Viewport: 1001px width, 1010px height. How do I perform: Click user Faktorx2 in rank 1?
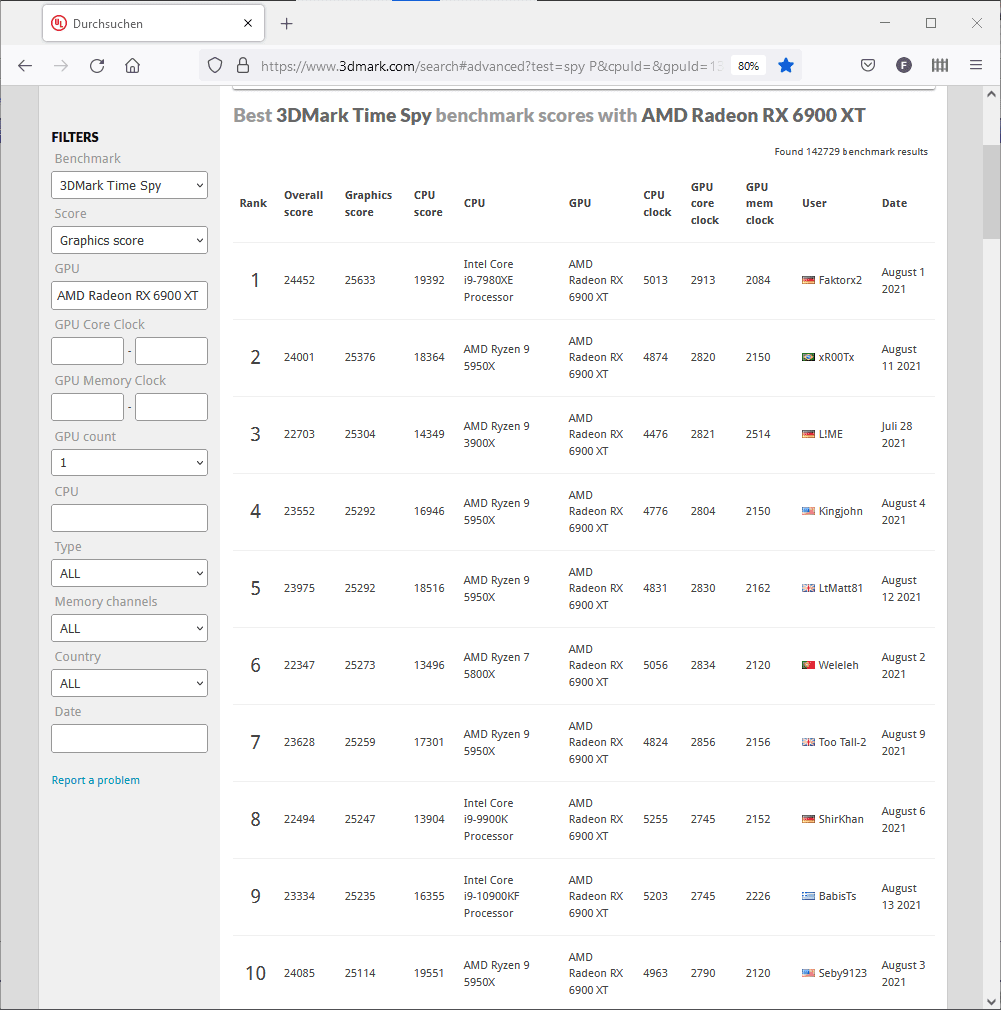840,280
